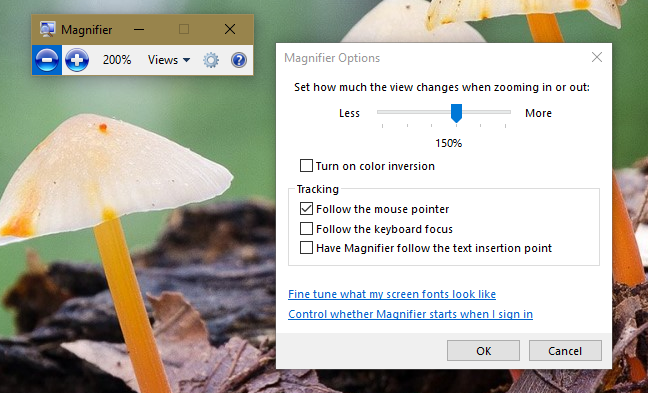Open Control whether Magnifier starts when I sign in
The image size is (648, 393).
click(410, 314)
